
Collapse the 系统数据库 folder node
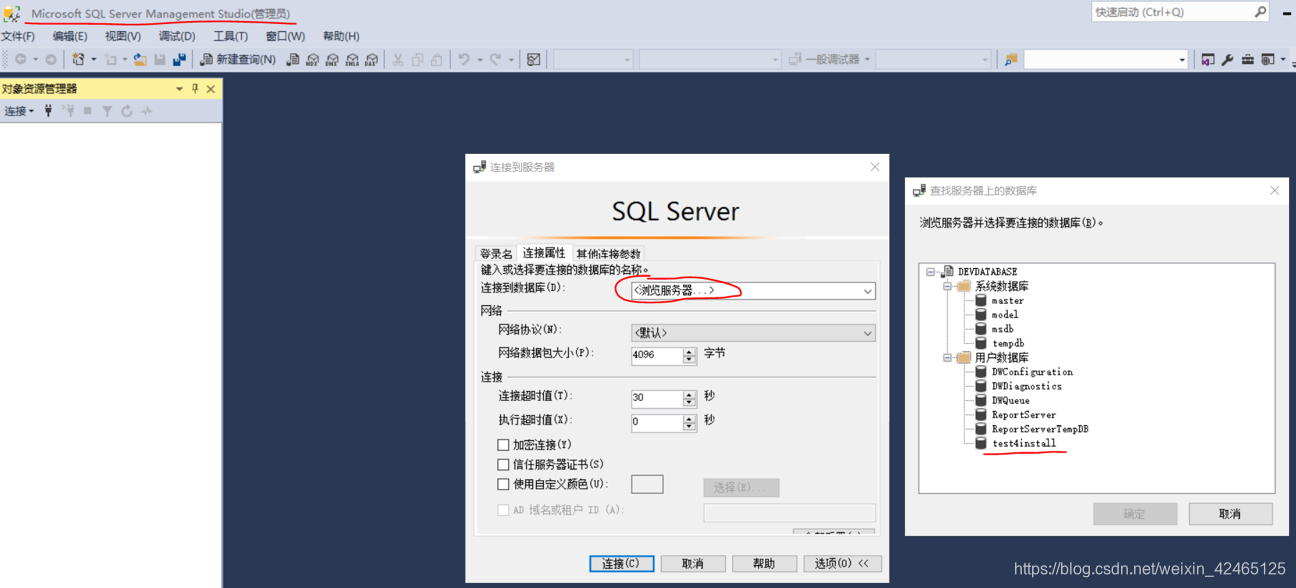pyautogui.click(x=947, y=286)
